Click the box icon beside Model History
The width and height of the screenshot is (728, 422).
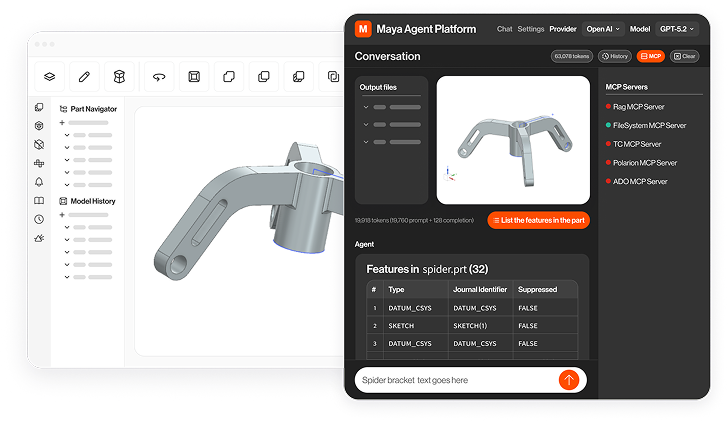pyautogui.click(x=63, y=201)
